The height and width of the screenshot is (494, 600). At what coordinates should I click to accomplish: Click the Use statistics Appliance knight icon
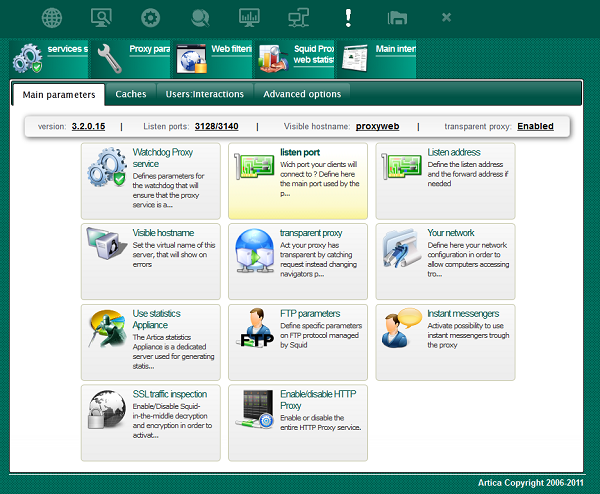tap(107, 329)
